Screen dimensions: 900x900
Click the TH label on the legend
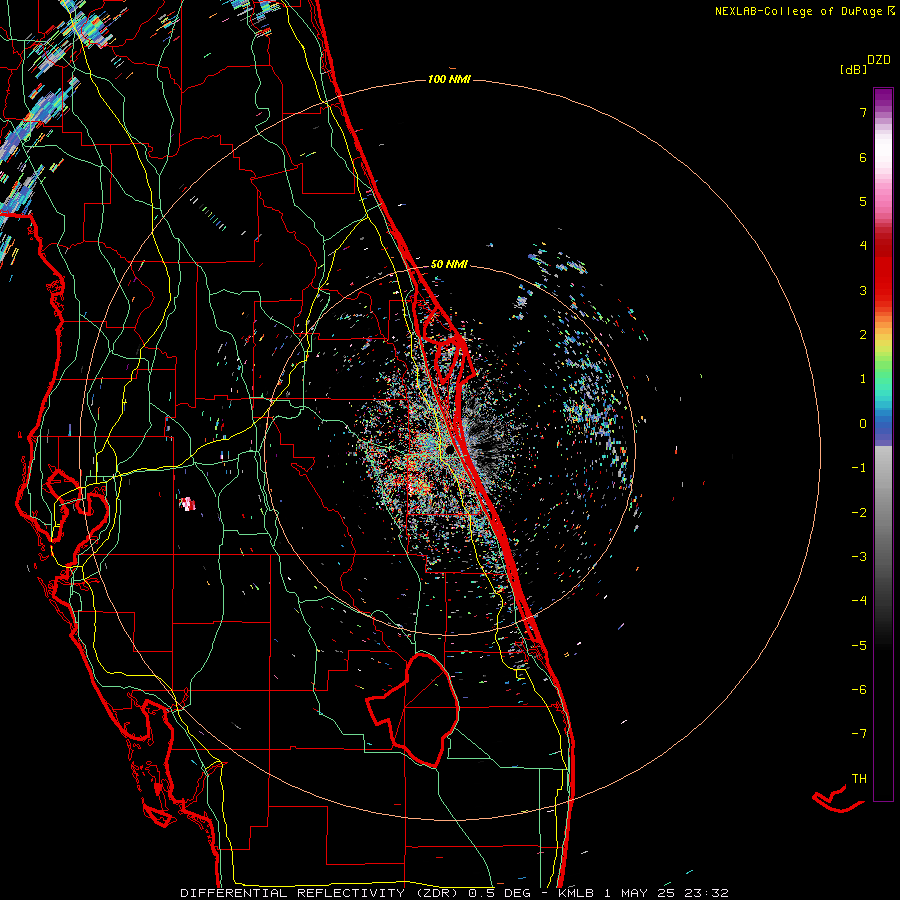tap(859, 778)
